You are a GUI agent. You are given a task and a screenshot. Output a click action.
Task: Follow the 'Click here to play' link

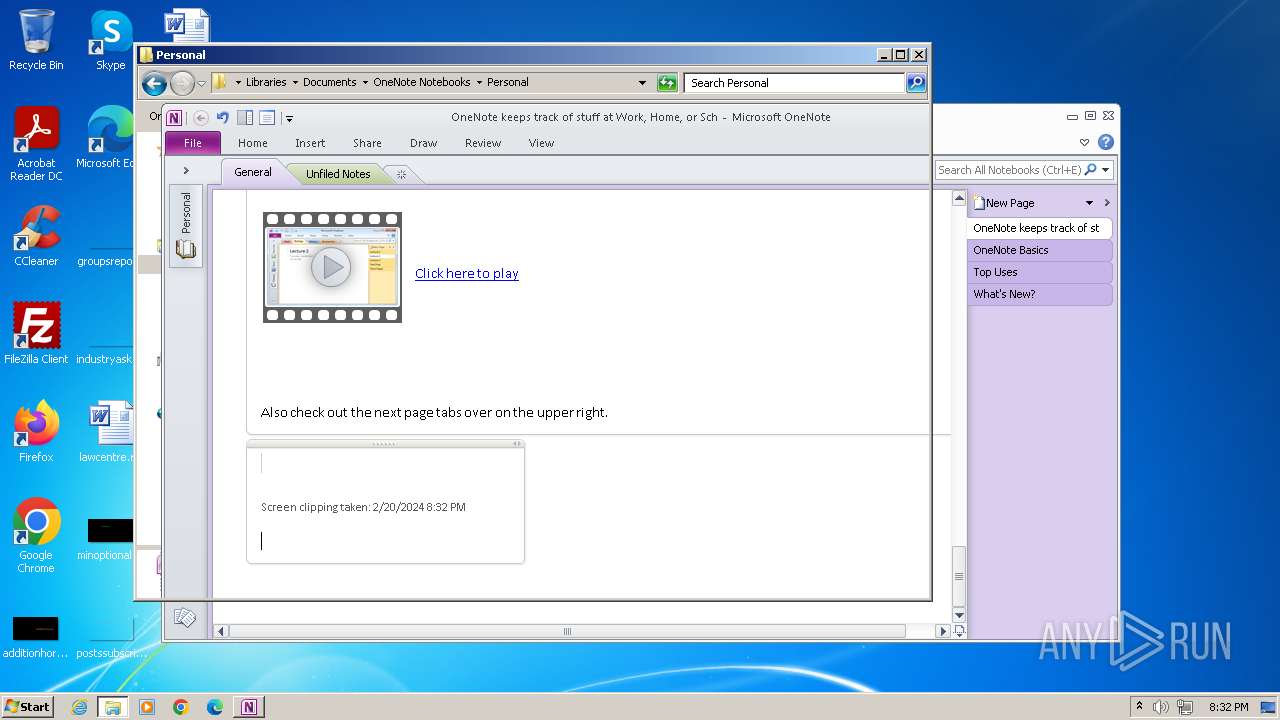click(x=467, y=273)
